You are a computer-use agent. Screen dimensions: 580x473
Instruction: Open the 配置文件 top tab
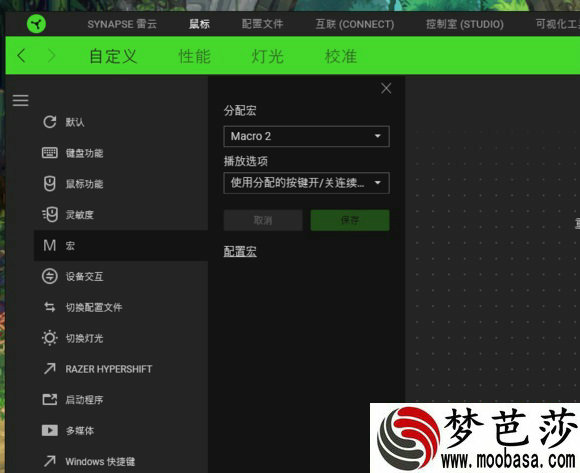(x=262, y=24)
